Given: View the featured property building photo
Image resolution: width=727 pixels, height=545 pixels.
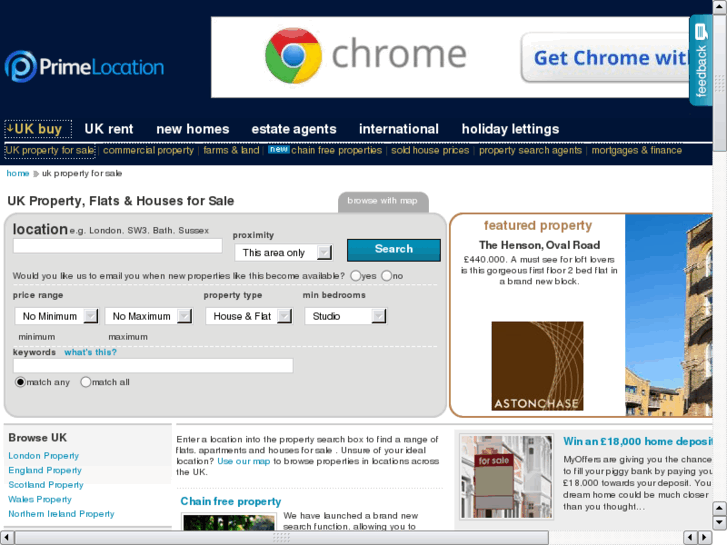Looking at the screenshot, I should click(669, 315).
